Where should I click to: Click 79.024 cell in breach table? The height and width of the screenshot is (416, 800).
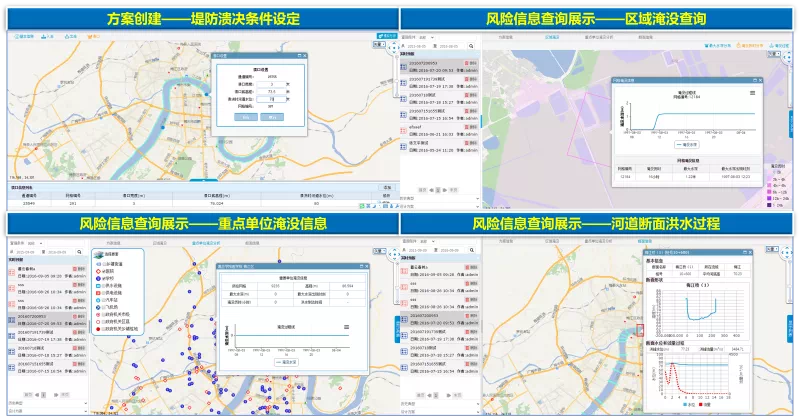click(217, 203)
